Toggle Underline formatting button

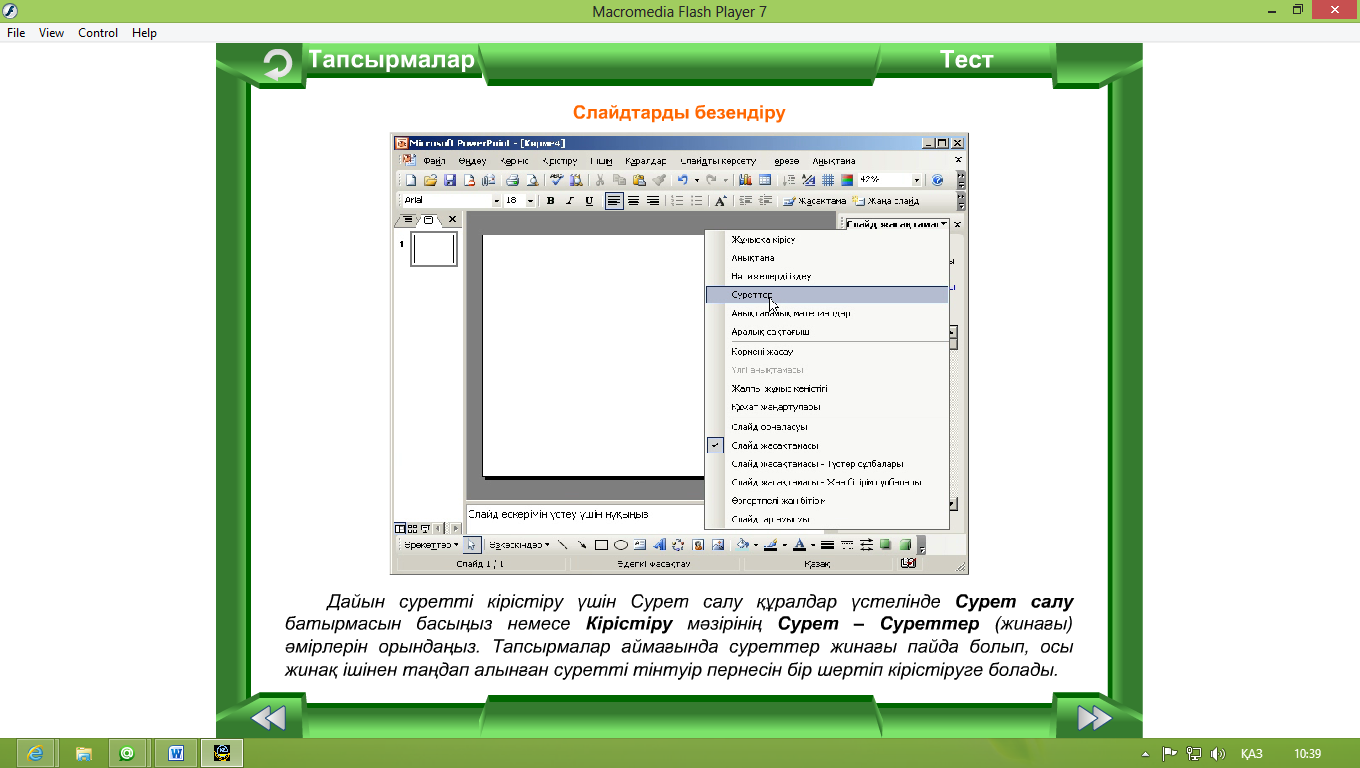589,201
